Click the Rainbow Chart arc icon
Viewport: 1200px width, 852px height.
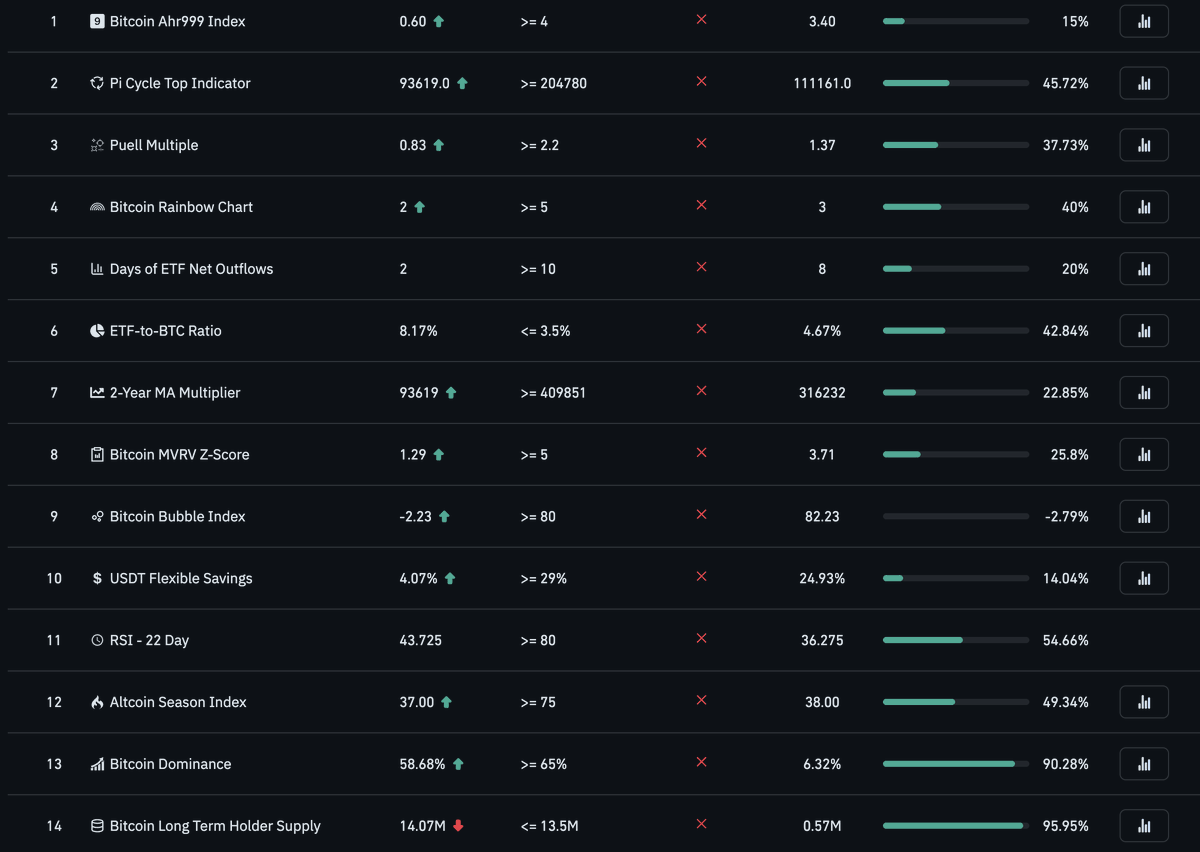coord(97,207)
